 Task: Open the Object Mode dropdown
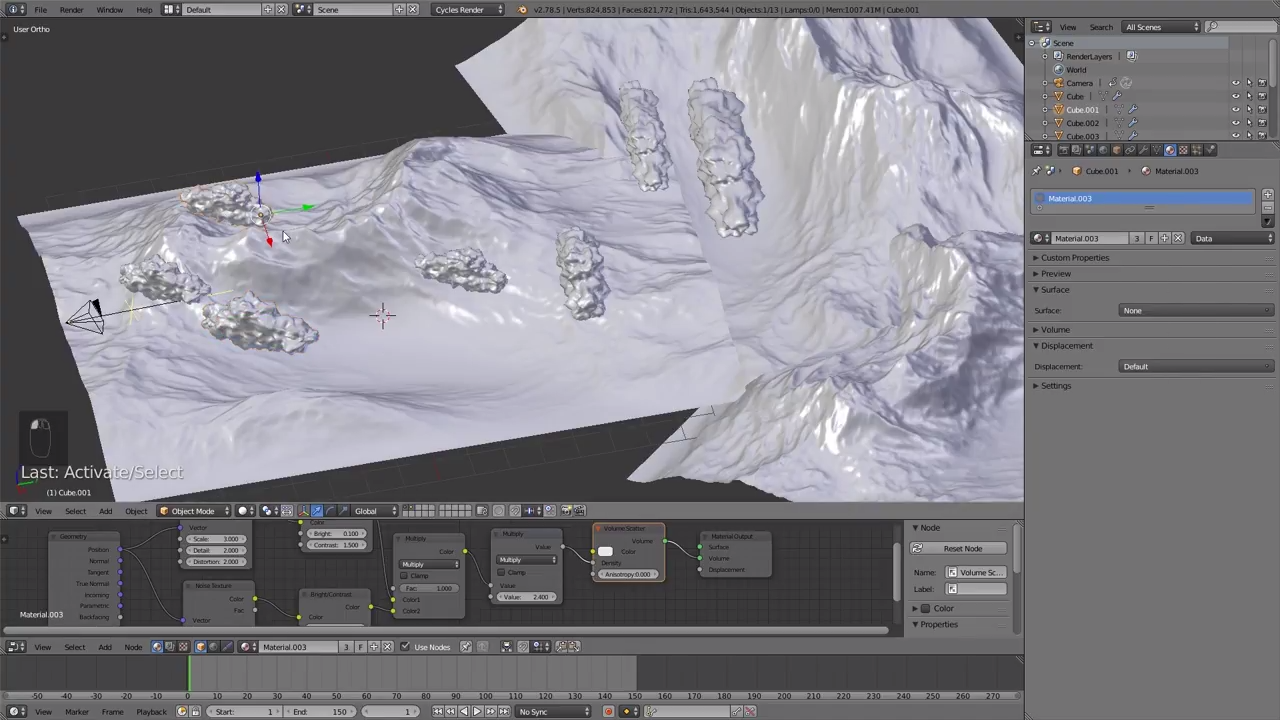pos(195,510)
